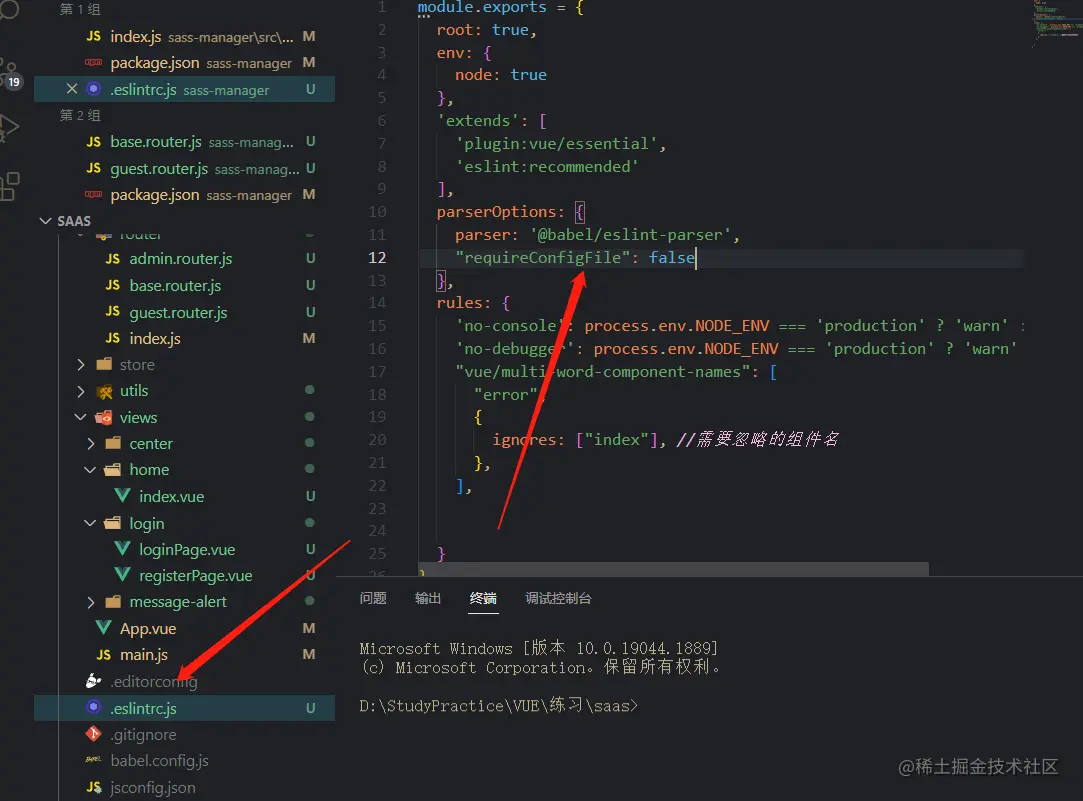This screenshot has height=801, width=1083.
Task: Click the terminal prompt D:\StudyPractice\VUE
Action: (499, 706)
